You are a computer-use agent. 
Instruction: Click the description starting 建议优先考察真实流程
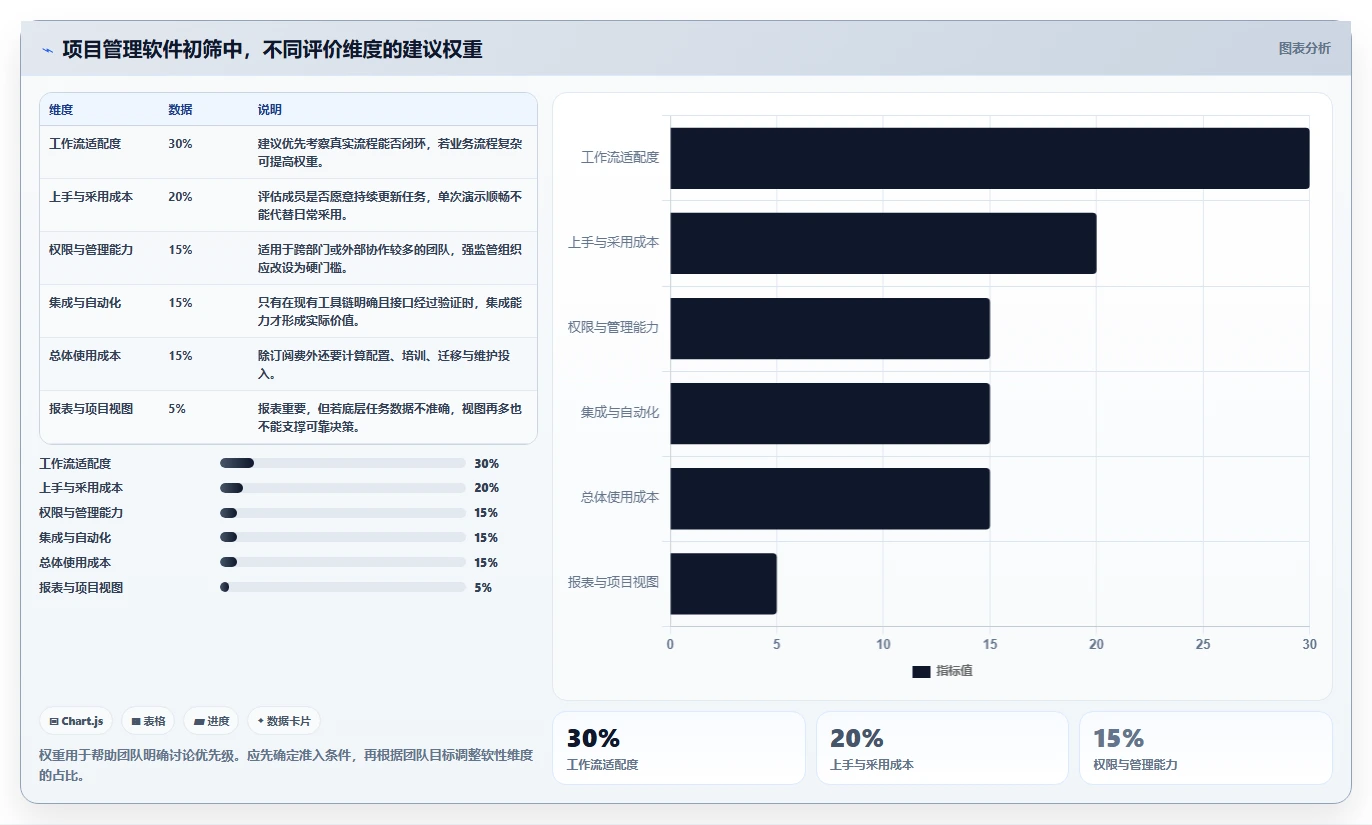(x=390, y=152)
